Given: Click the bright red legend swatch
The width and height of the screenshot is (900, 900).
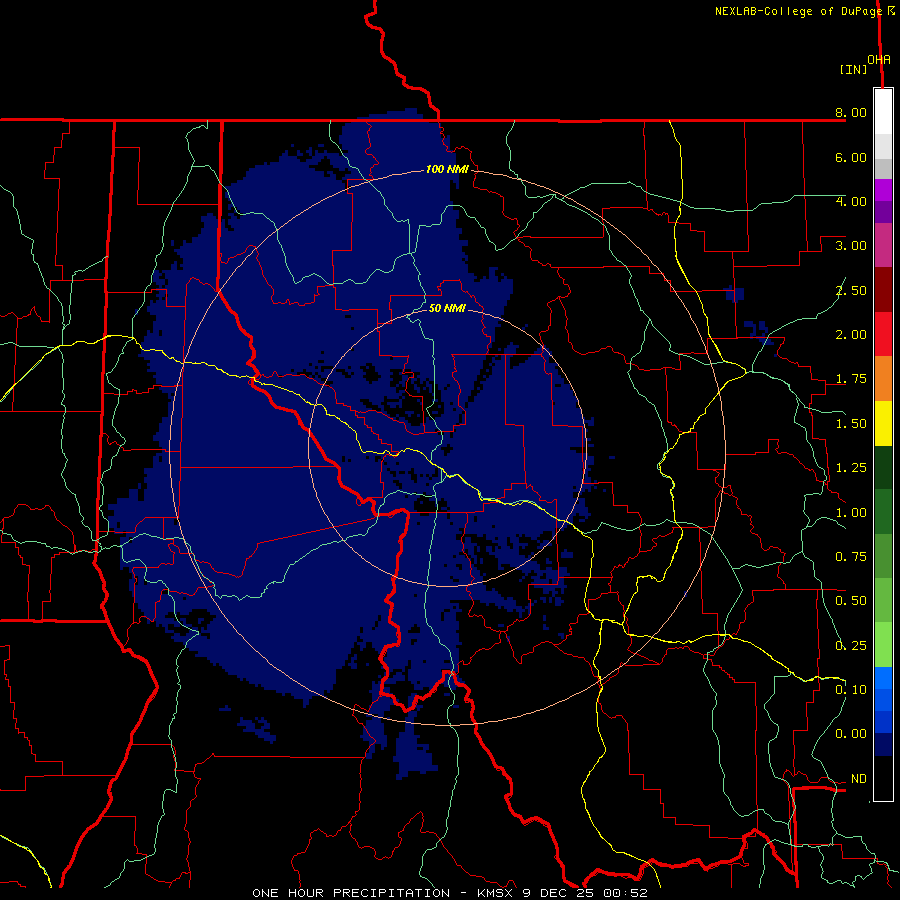Looking at the screenshot, I should pyautogui.click(x=883, y=334).
